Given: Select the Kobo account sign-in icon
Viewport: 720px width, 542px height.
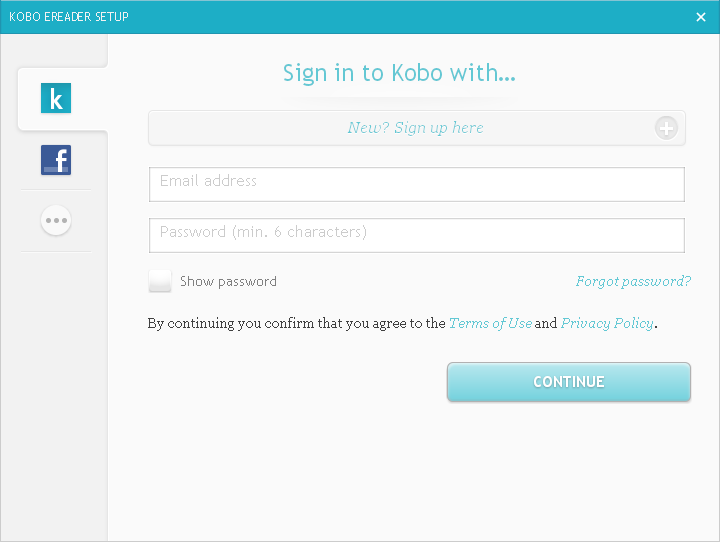Looking at the screenshot, I should [56, 99].
